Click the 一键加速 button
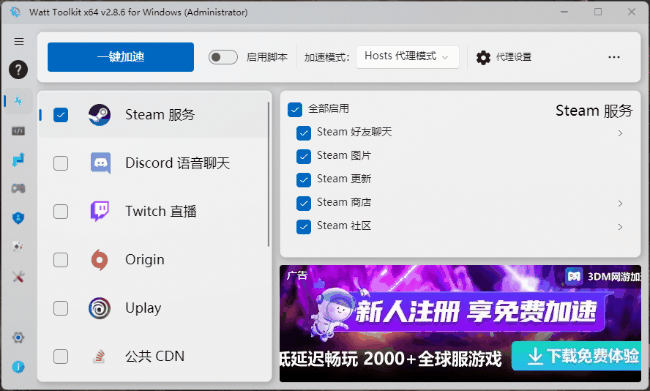Image resolution: width=650 pixels, height=391 pixels. (x=121, y=57)
